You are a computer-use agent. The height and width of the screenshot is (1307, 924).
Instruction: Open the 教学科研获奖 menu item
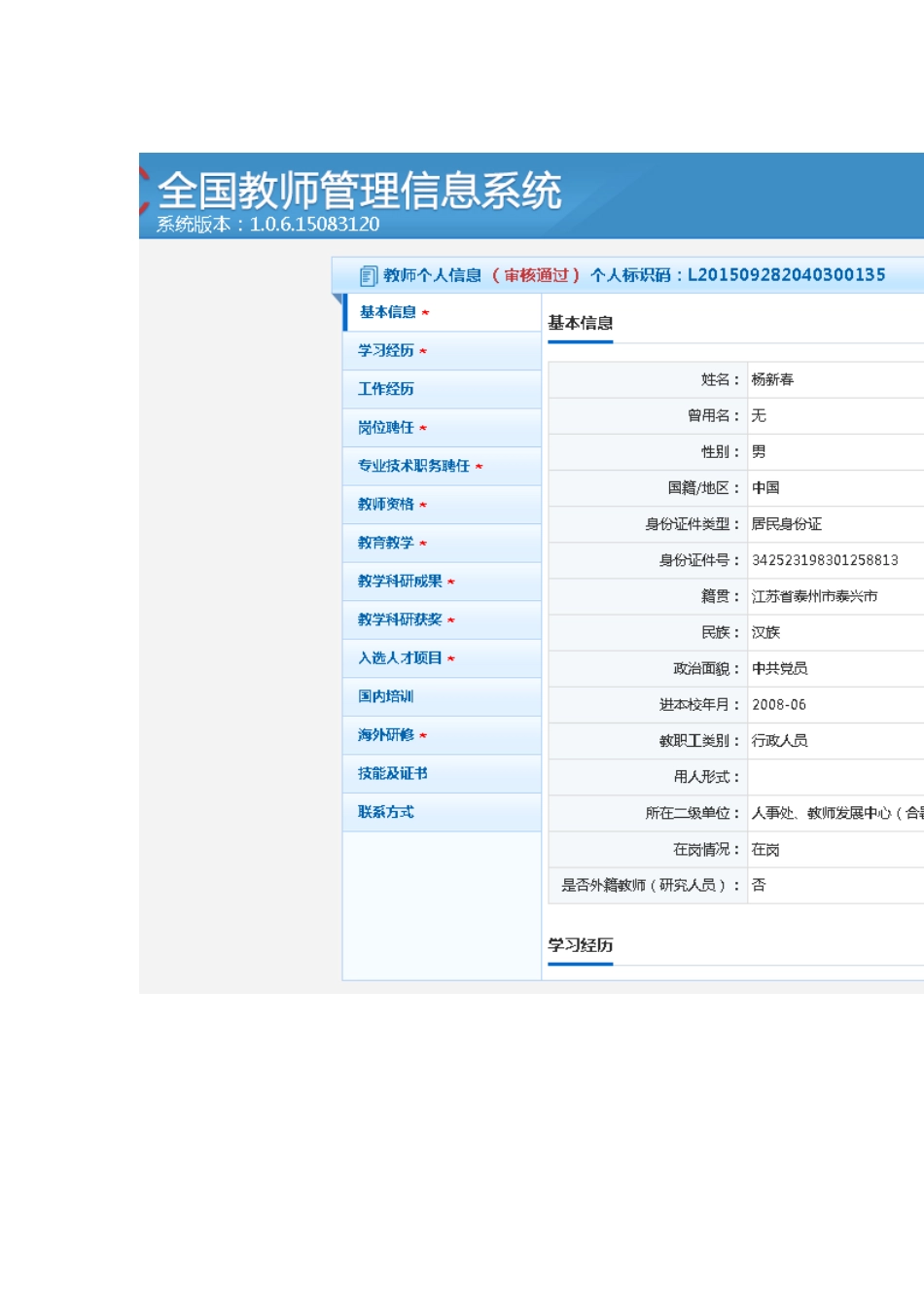click(x=400, y=619)
